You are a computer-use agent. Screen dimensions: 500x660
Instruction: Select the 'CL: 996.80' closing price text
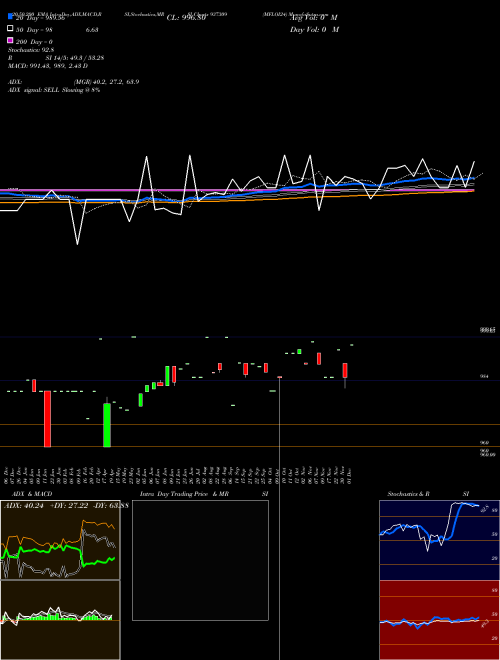[x=186, y=18]
